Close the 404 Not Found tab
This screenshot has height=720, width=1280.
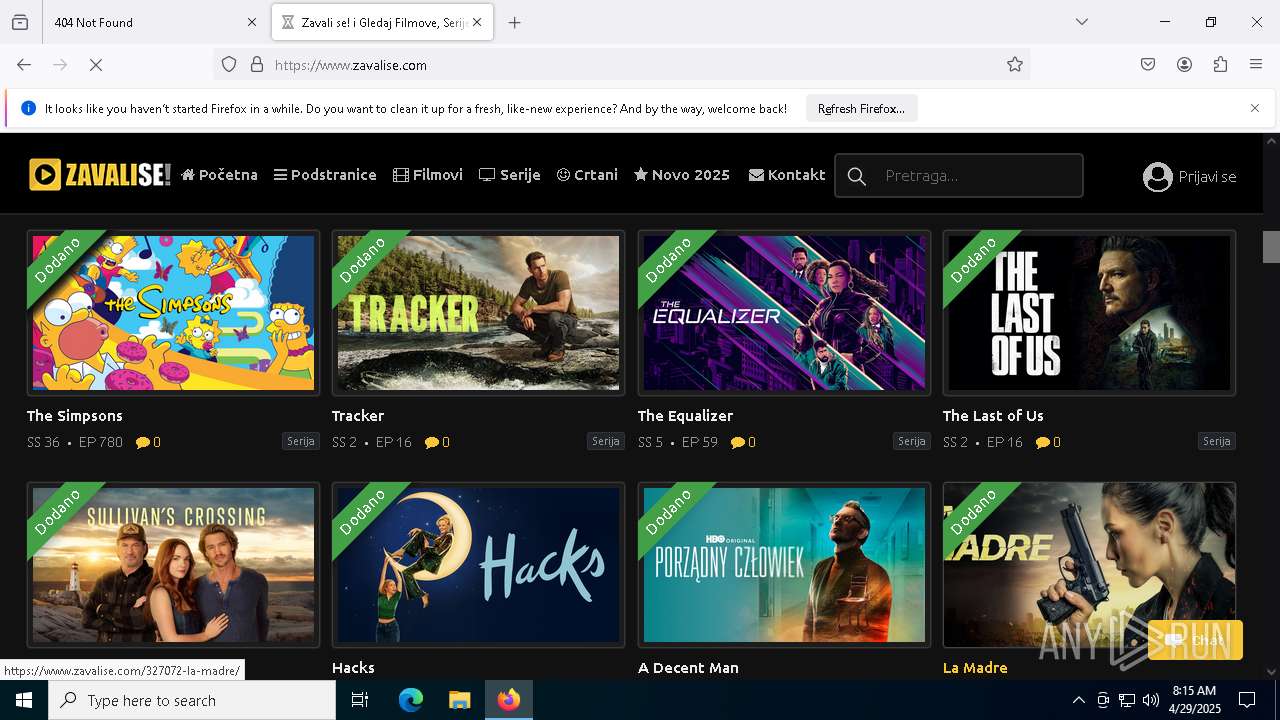252,22
